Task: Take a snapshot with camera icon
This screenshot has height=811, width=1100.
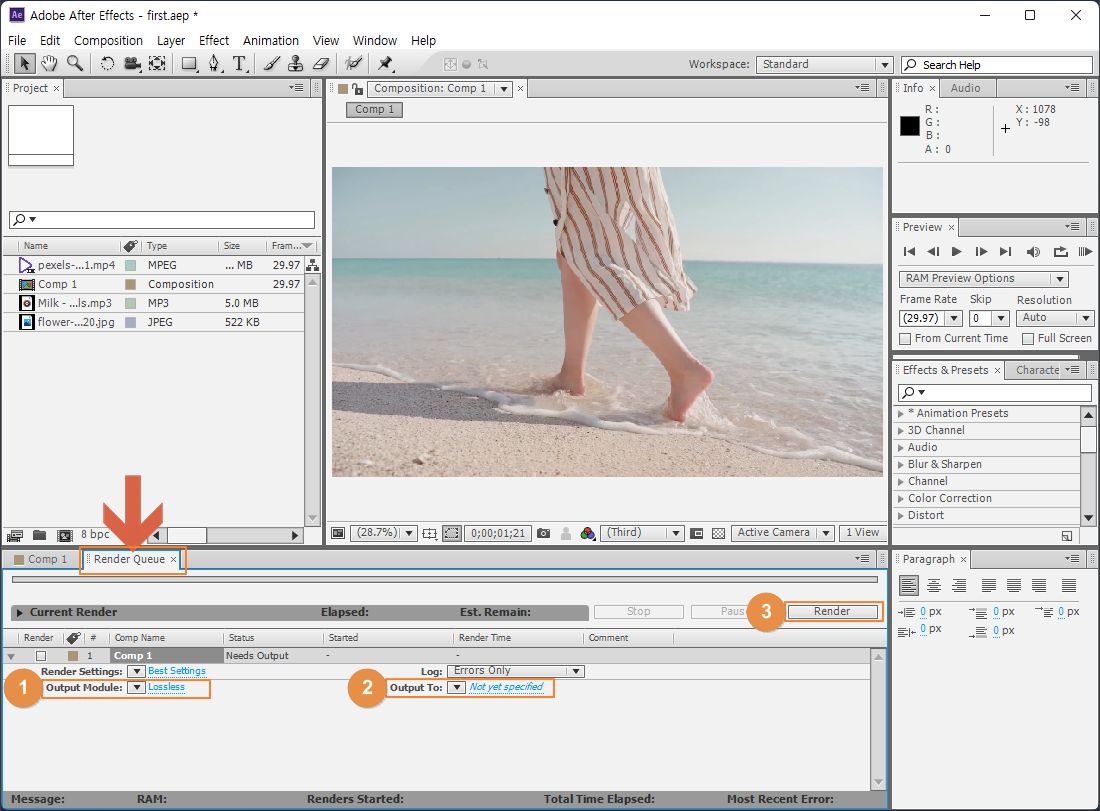Action: (x=543, y=533)
